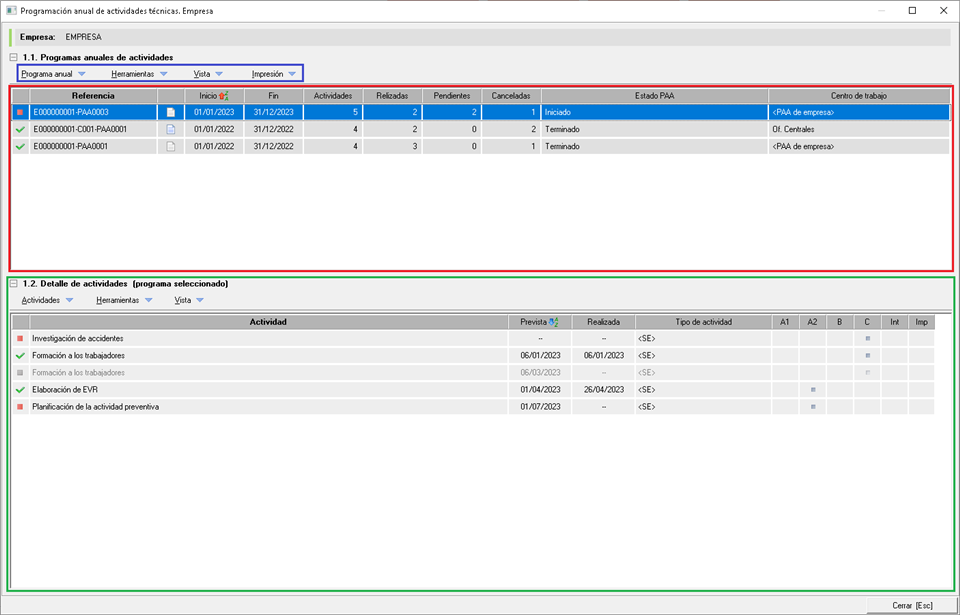Click red square beside Planificación de la actividad preventiva
This screenshot has height=615, width=960.
click(x=20, y=407)
